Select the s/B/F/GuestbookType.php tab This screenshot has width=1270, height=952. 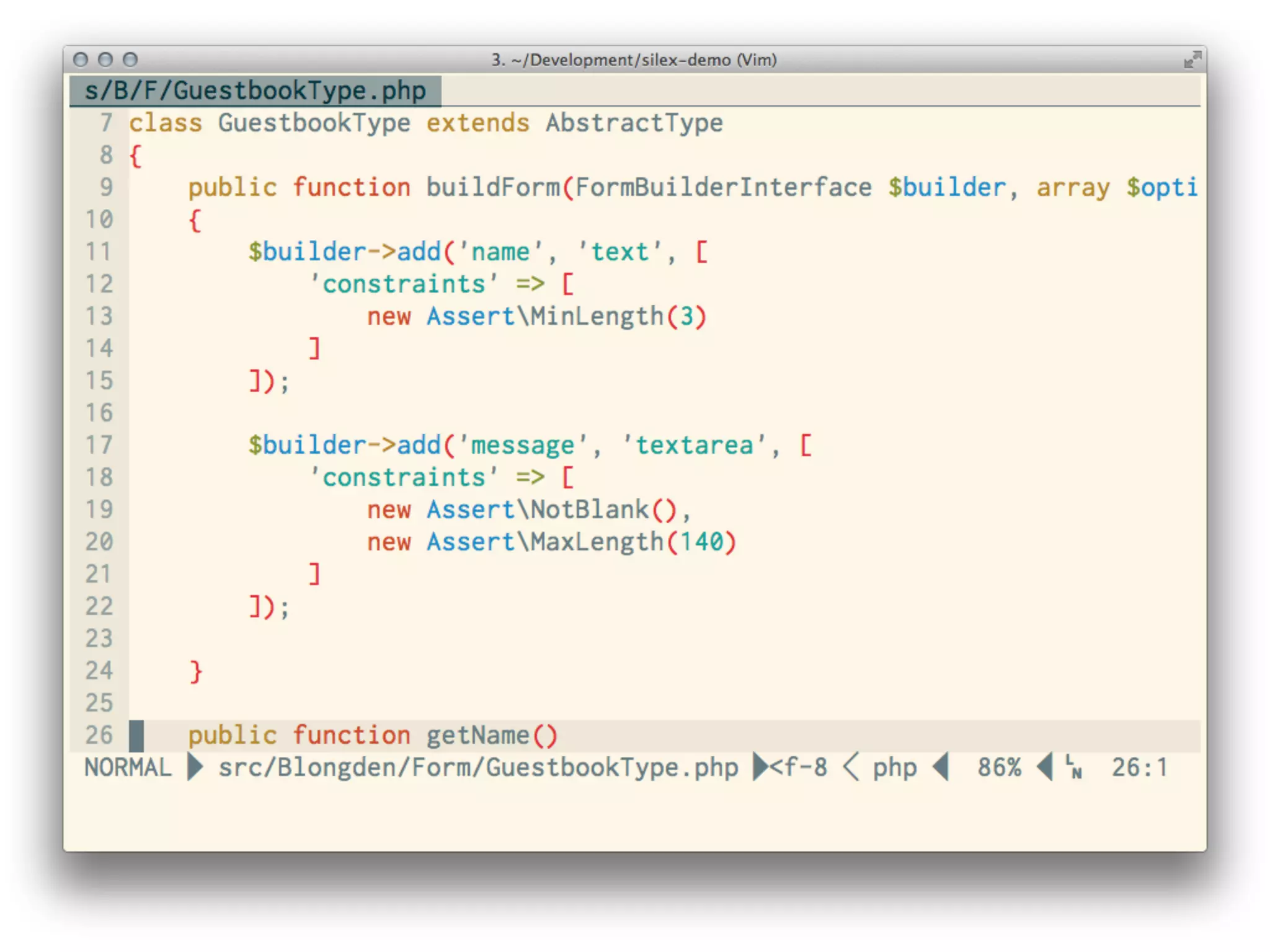(255, 91)
